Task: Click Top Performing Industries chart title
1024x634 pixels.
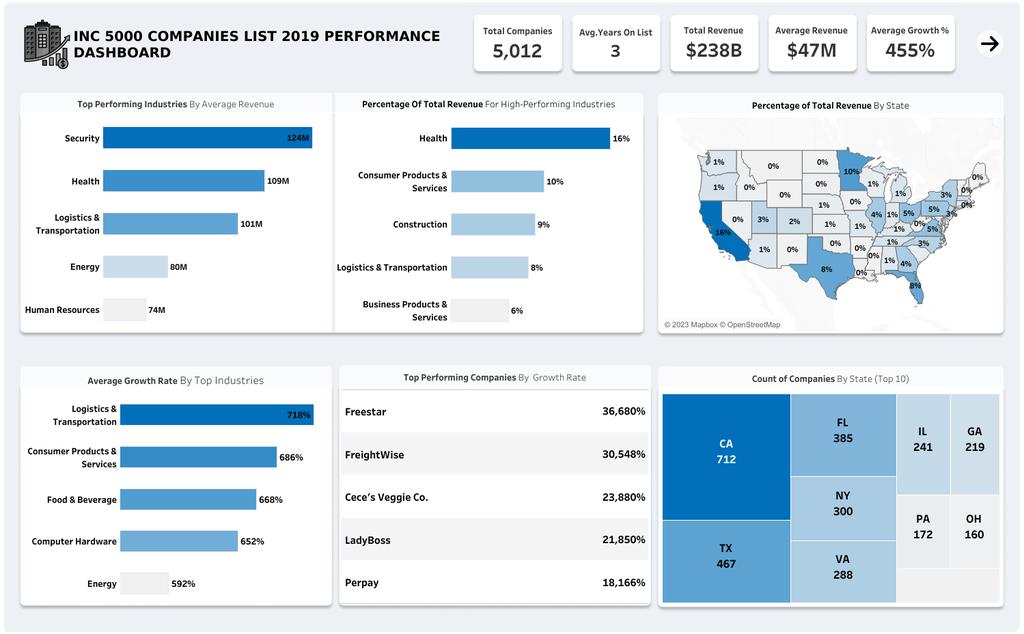Action: coord(176,104)
